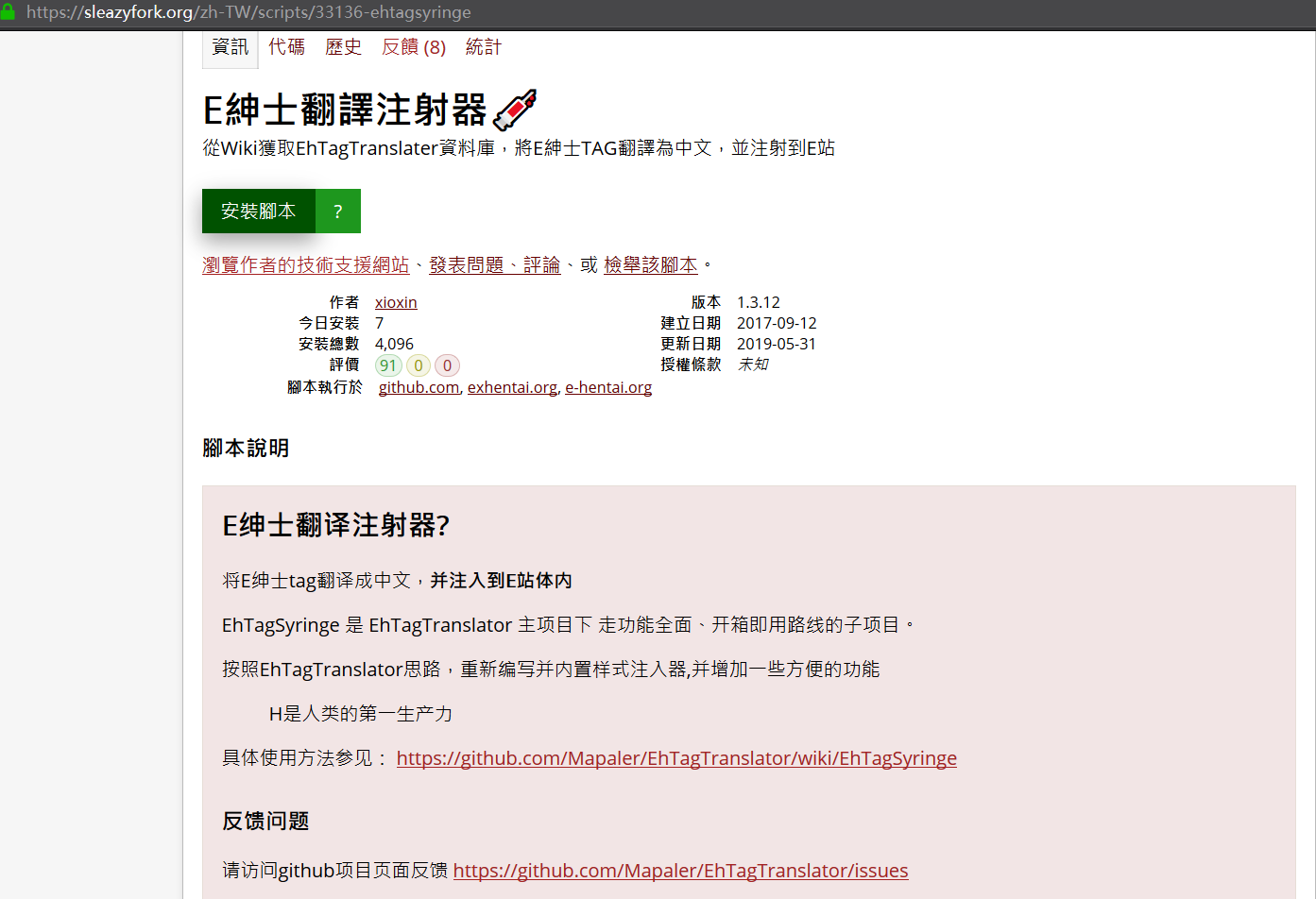The height and width of the screenshot is (899, 1316).
Task: Click the E绅士翻译注射器? description heading
Action: 335,525
